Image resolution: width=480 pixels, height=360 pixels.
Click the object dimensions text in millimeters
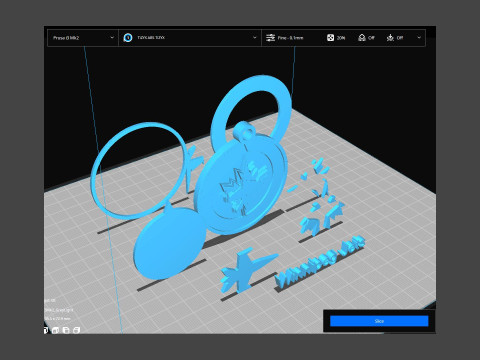tap(59, 319)
